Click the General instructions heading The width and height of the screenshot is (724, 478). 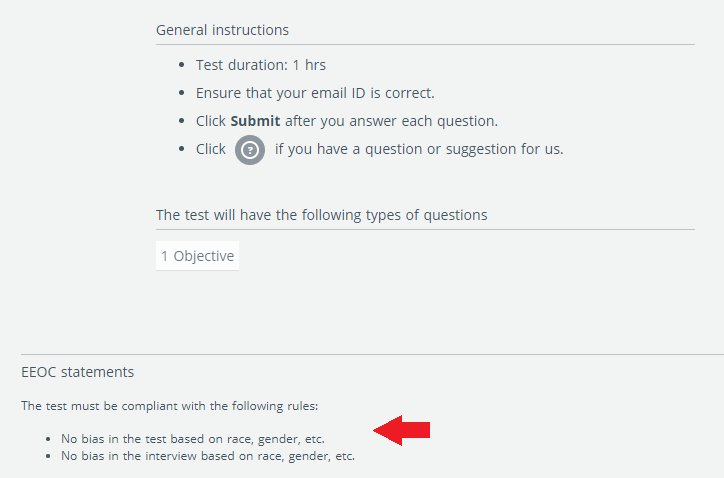click(222, 30)
